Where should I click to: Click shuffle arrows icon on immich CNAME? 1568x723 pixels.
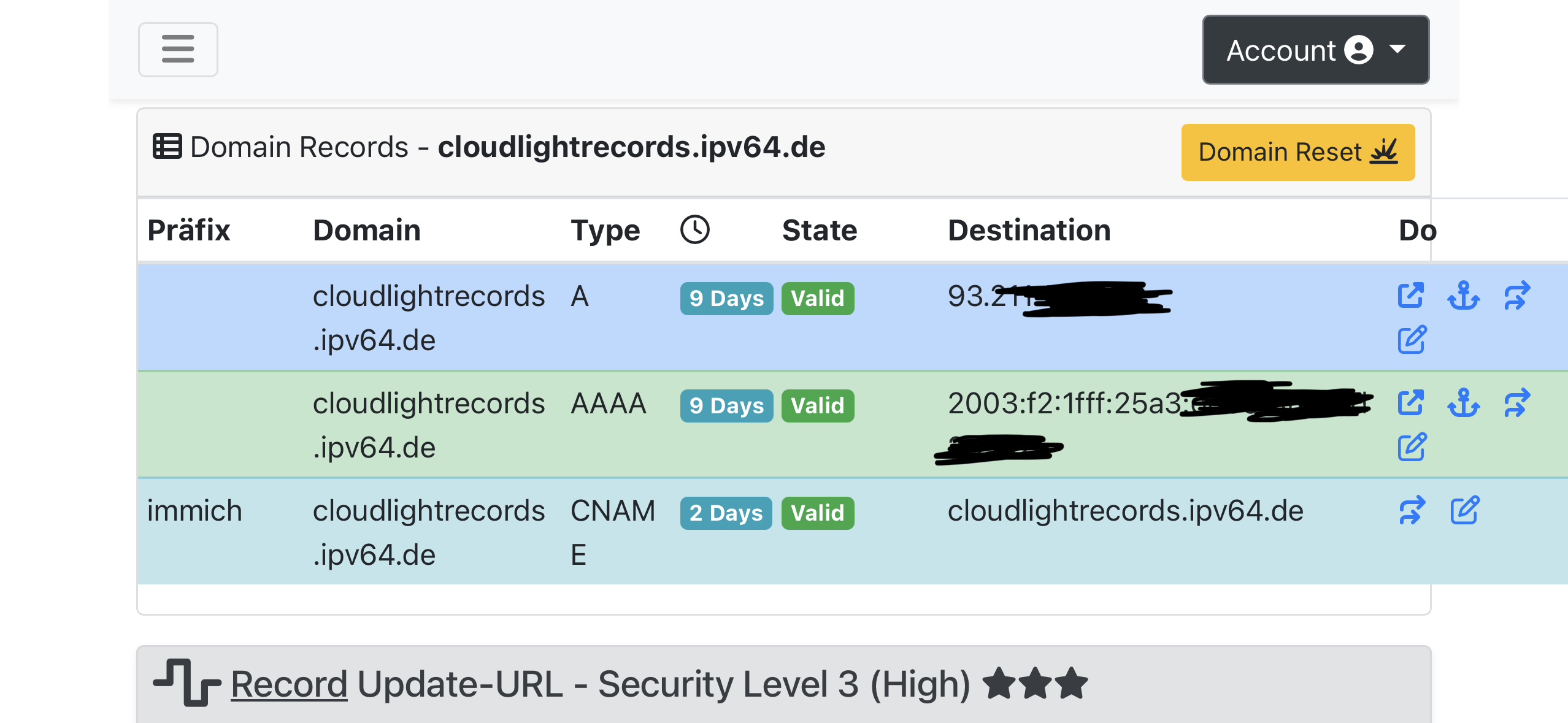tap(1412, 510)
